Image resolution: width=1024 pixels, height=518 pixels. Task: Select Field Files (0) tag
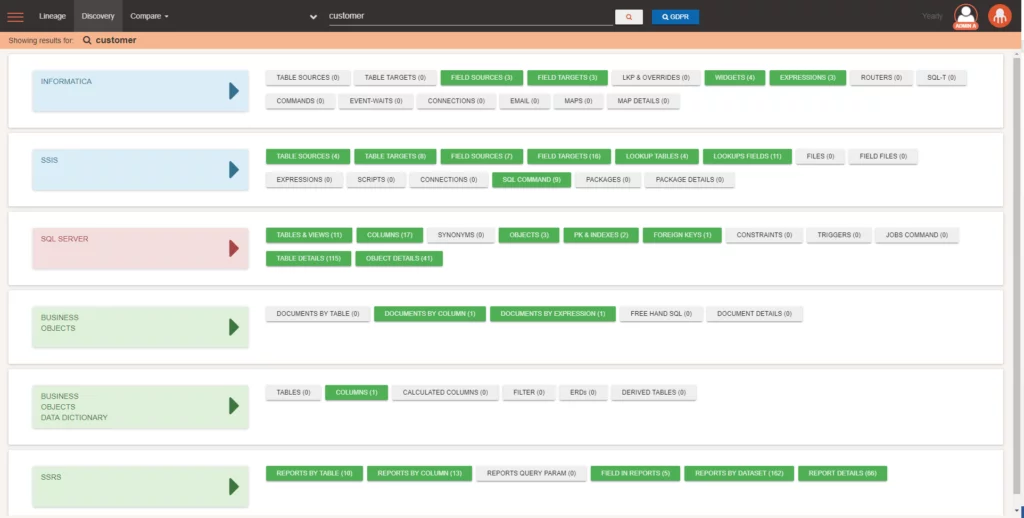coord(883,157)
